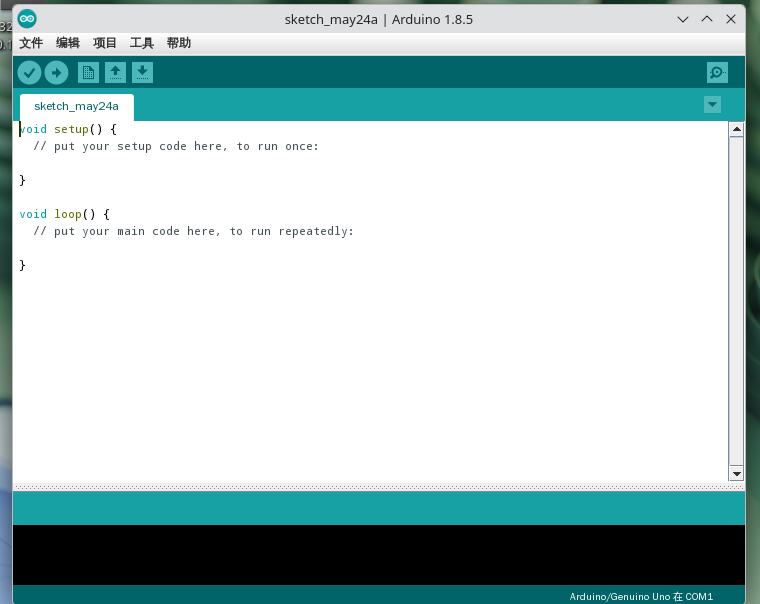Screen dimensions: 760x604
Task: Click the Upload arrow button
Action: click(56, 73)
